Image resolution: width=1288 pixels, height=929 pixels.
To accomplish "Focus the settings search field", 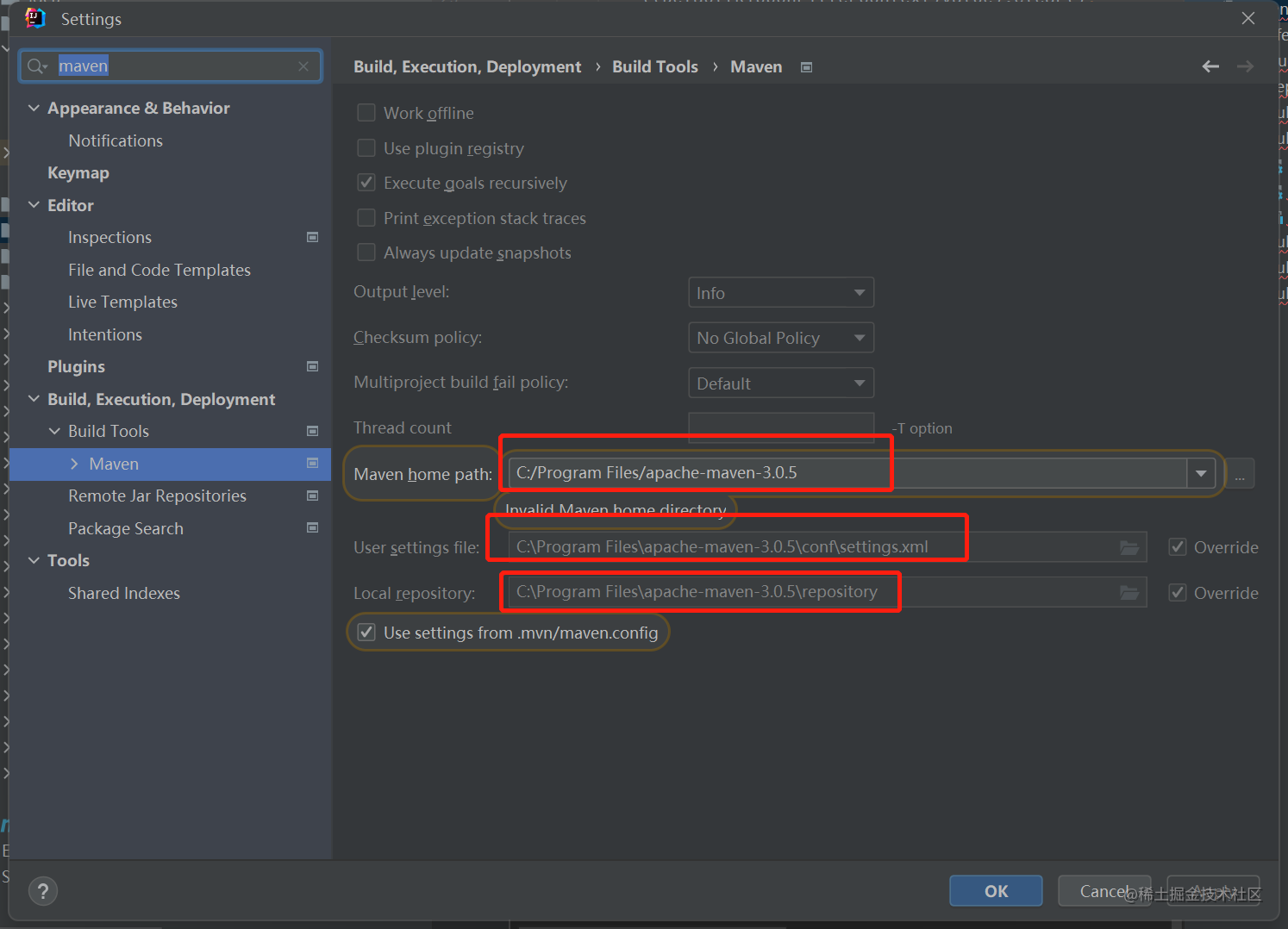I will tap(171, 66).
